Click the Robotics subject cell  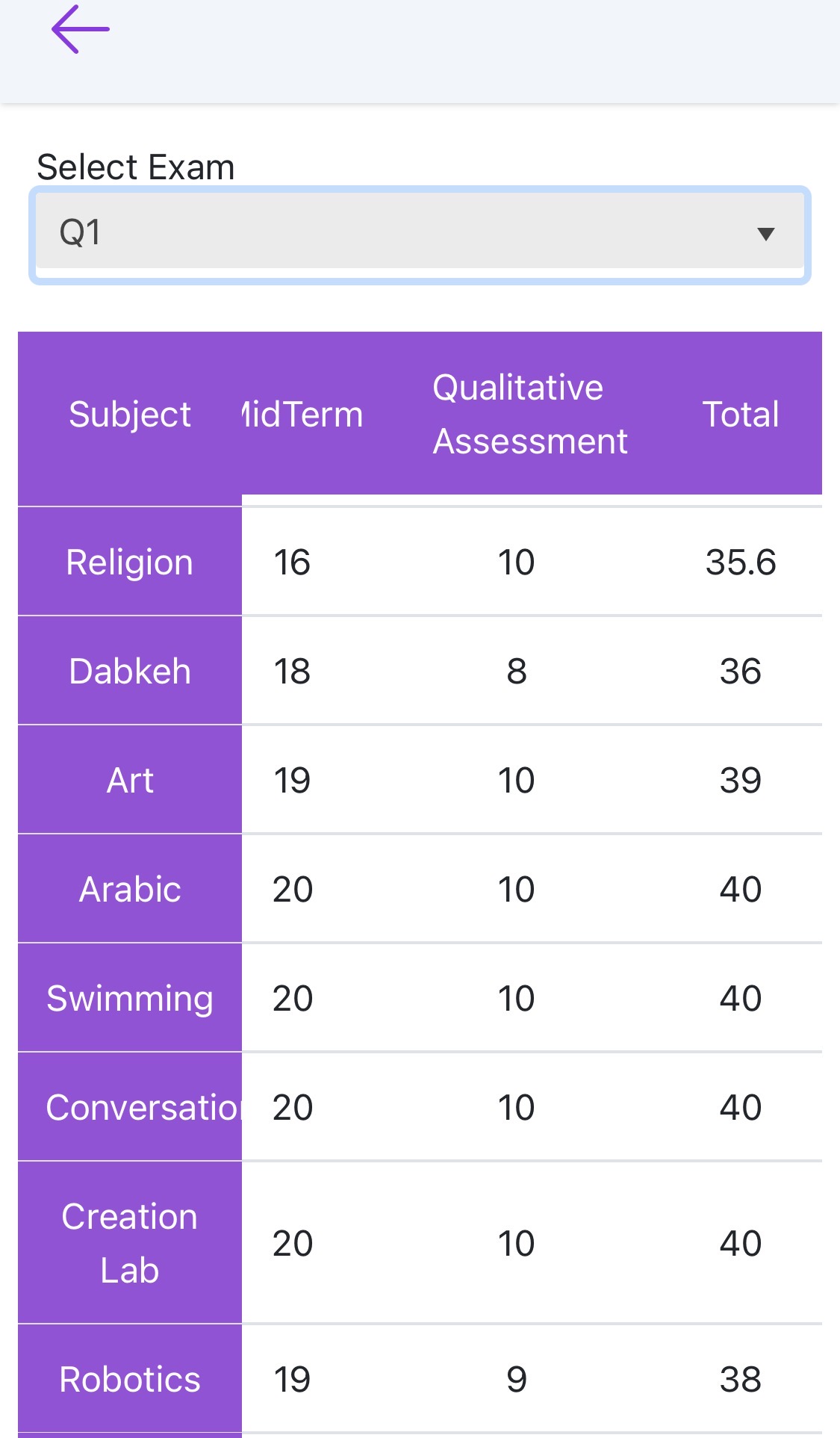click(x=130, y=1380)
